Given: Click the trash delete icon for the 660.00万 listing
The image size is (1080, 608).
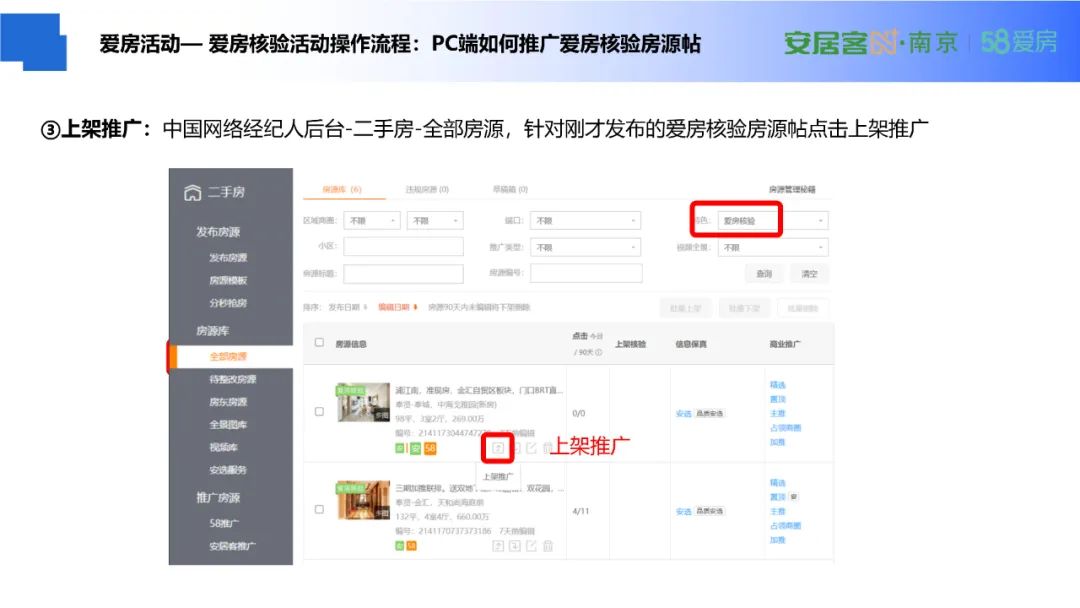Looking at the screenshot, I should [548, 546].
